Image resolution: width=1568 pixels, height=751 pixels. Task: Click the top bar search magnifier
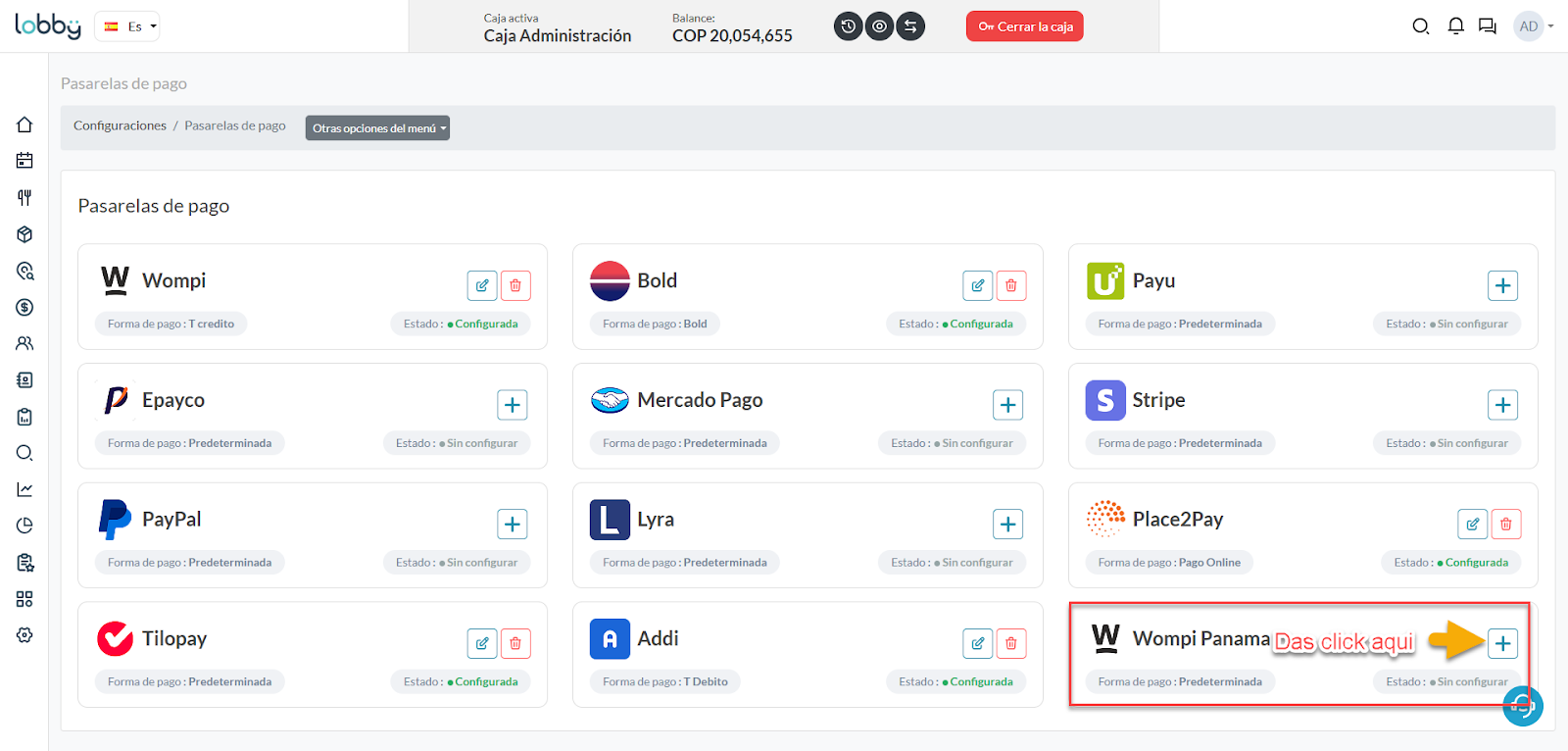[1420, 26]
